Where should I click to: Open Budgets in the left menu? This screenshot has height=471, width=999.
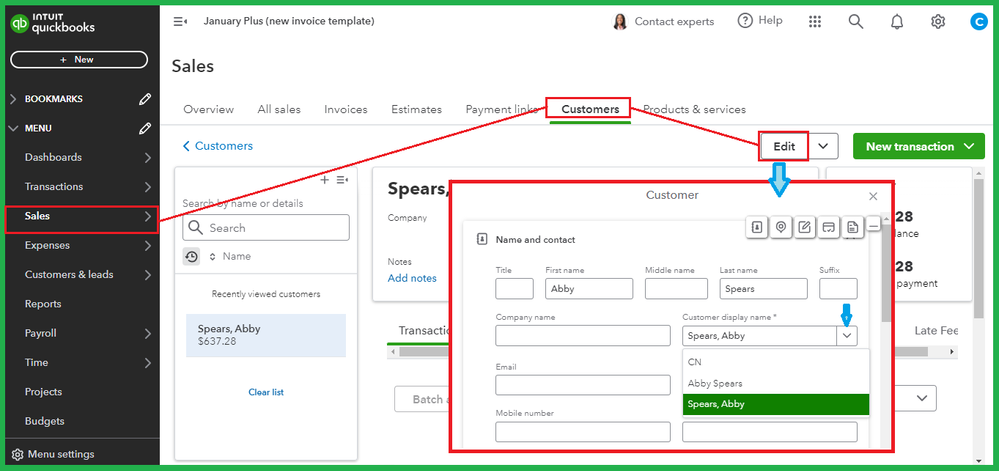[x=45, y=421]
